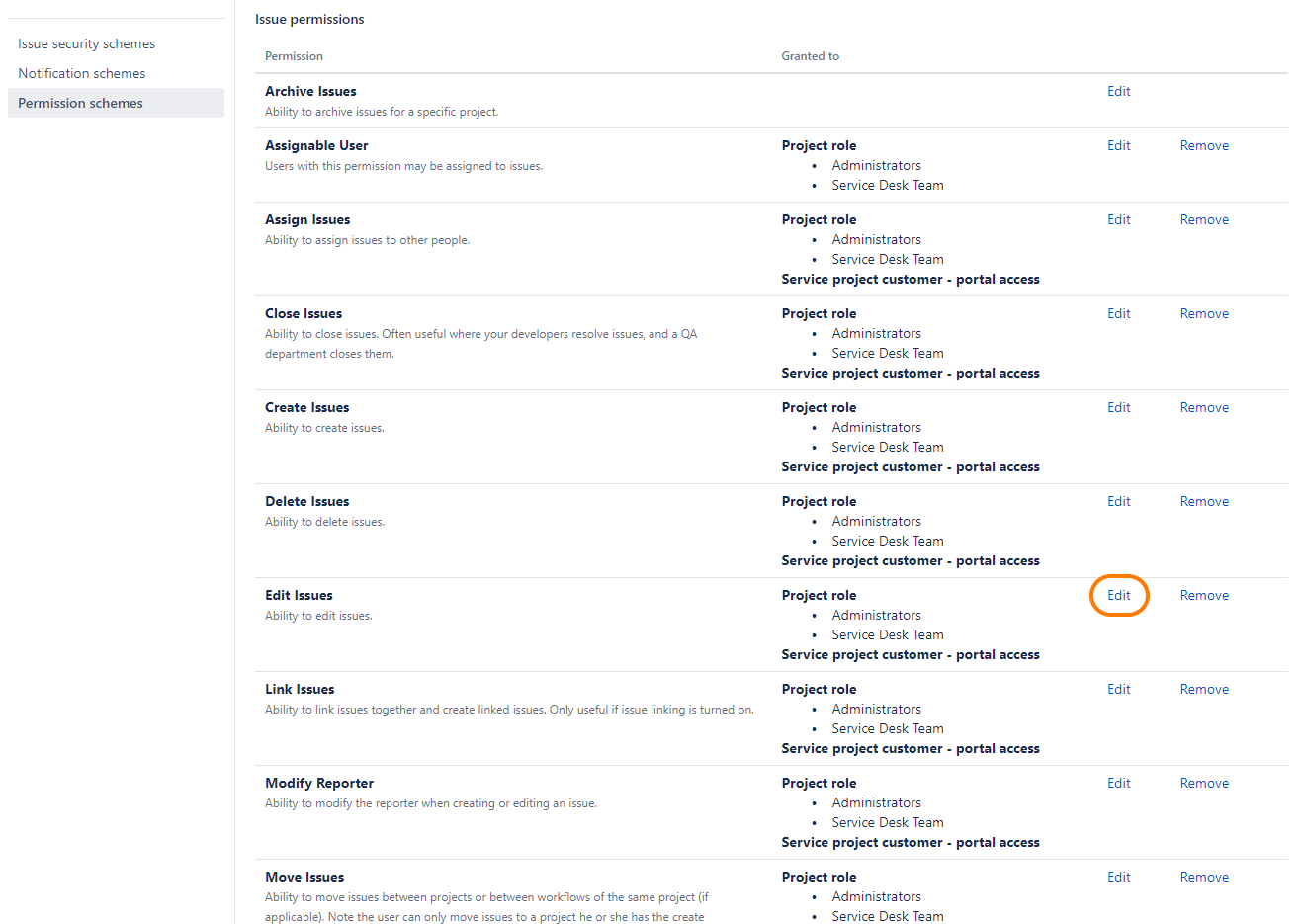Remove grants from Create Issues
This screenshot has width=1305, height=924.
(1203, 407)
